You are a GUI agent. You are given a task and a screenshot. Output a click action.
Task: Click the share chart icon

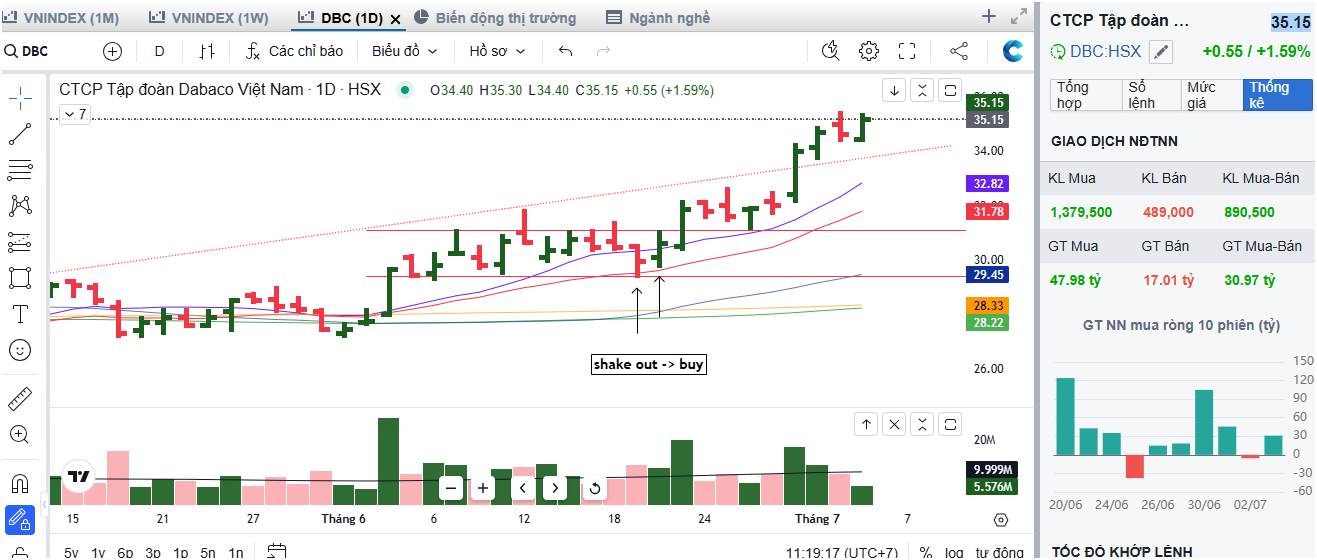[958, 51]
